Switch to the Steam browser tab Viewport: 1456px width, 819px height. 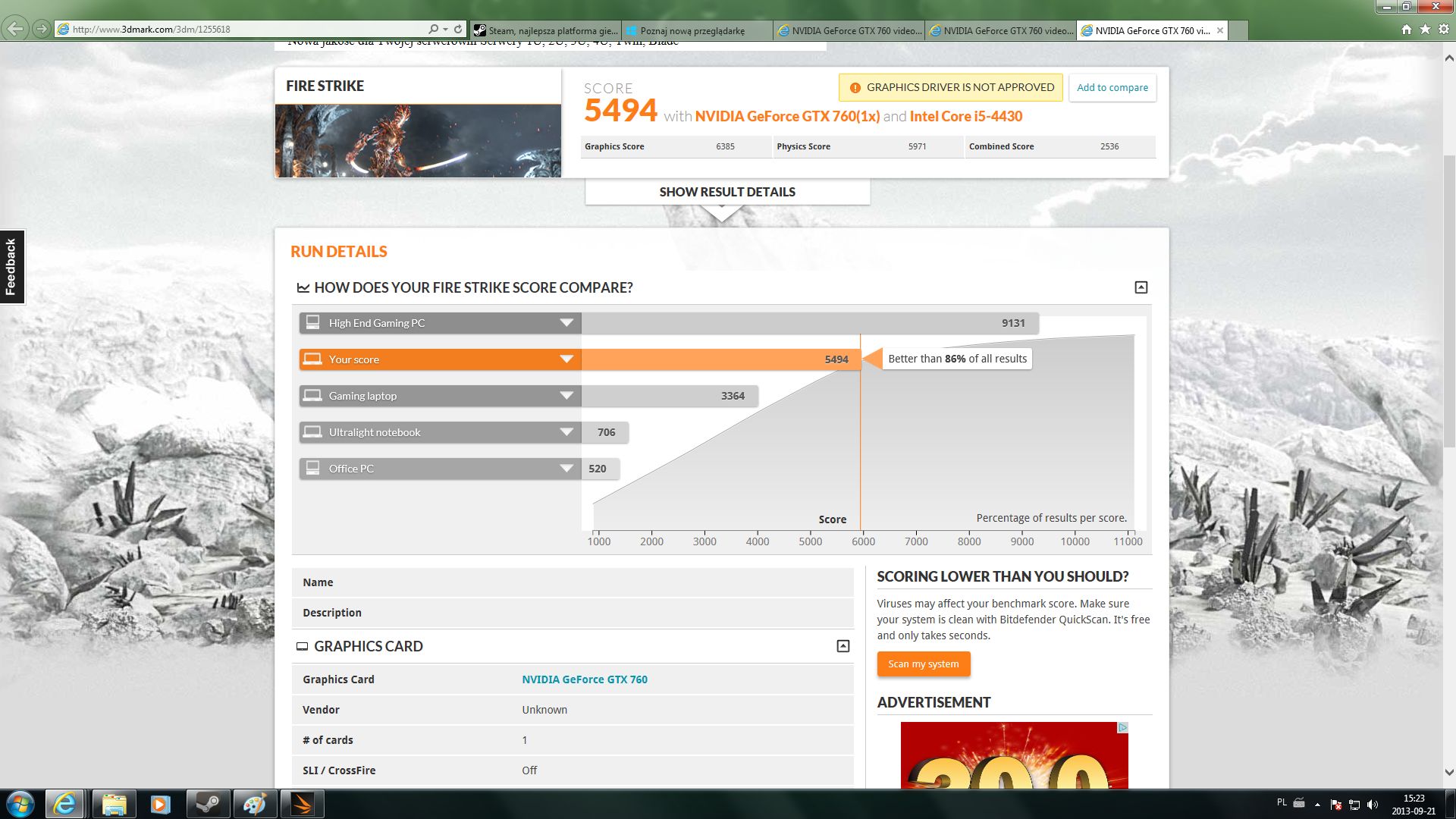click(x=546, y=30)
